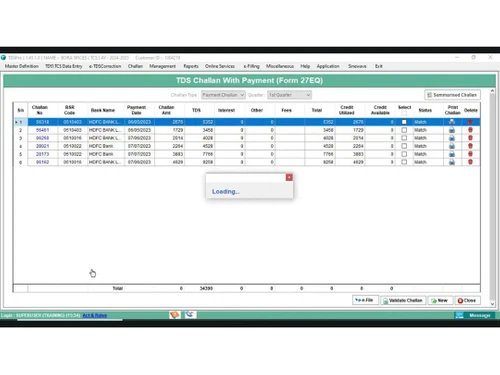Select row 1 via its S/n cell
This screenshot has height=375, width=500.
tap(20, 122)
